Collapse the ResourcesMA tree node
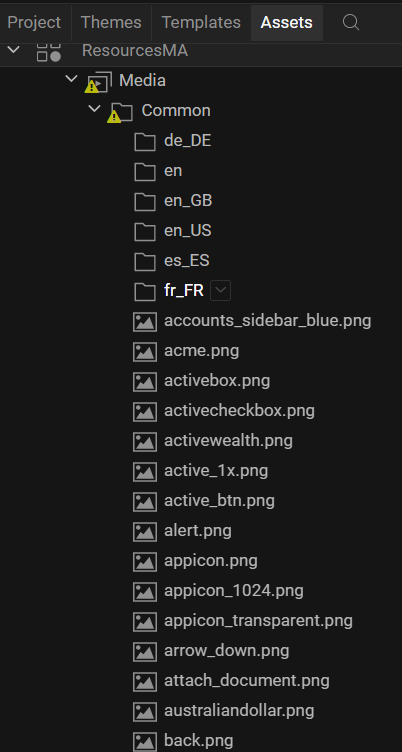The height and width of the screenshot is (752, 402). pos(14,49)
